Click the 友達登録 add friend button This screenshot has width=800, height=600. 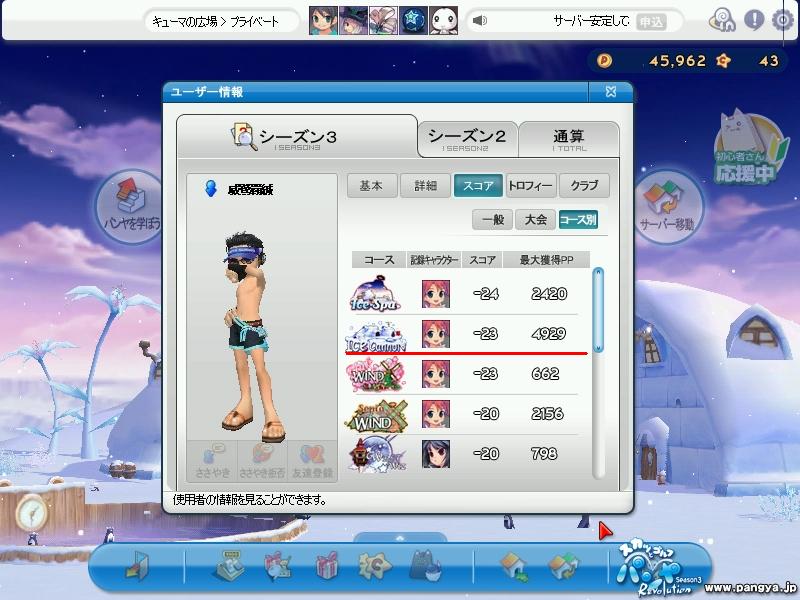[312, 461]
